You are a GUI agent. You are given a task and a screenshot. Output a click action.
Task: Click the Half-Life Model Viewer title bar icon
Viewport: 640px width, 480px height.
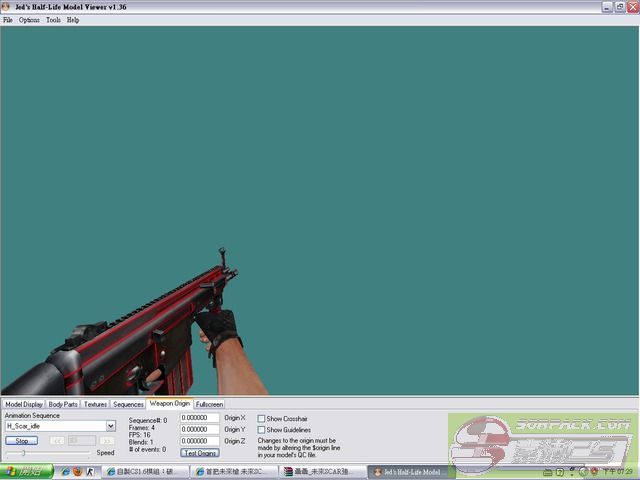(7, 7)
